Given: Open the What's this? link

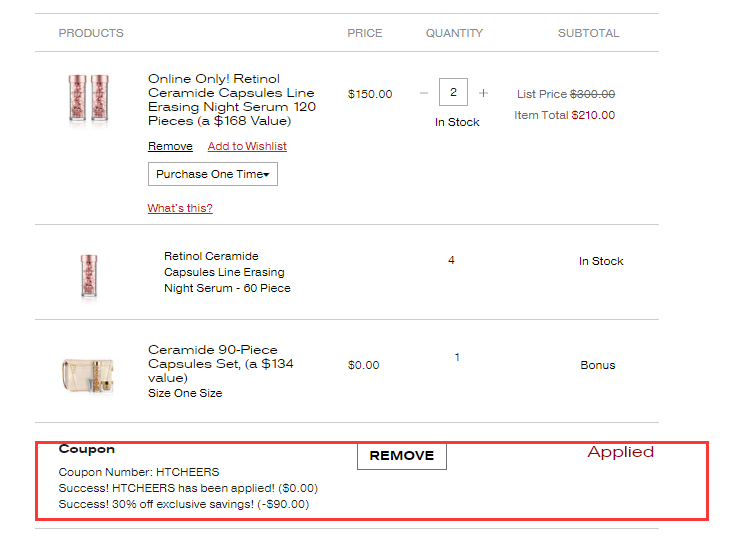Looking at the screenshot, I should [x=180, y=208].
